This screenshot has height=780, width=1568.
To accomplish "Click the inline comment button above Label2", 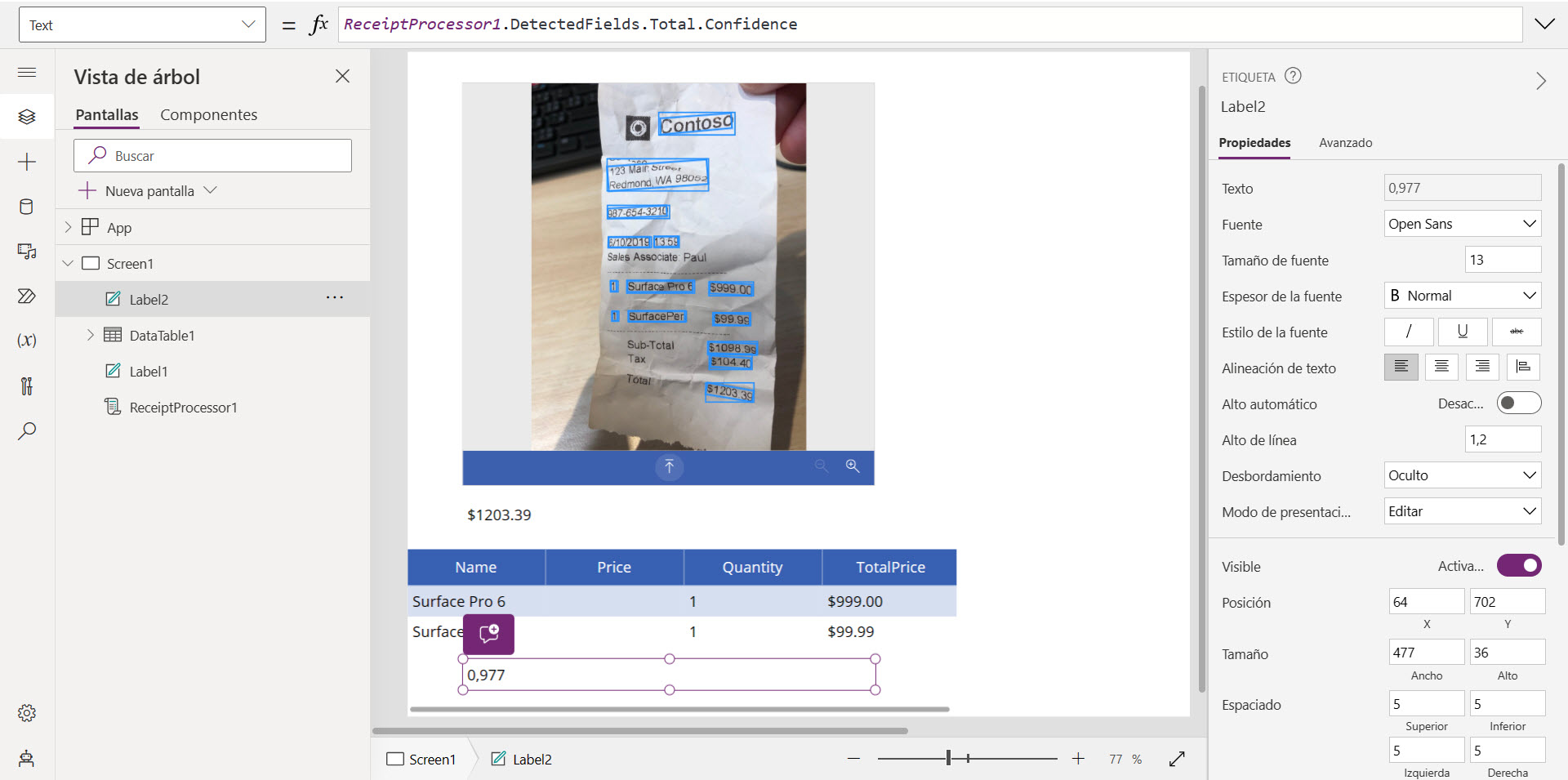I will click(x=488, y=634).
